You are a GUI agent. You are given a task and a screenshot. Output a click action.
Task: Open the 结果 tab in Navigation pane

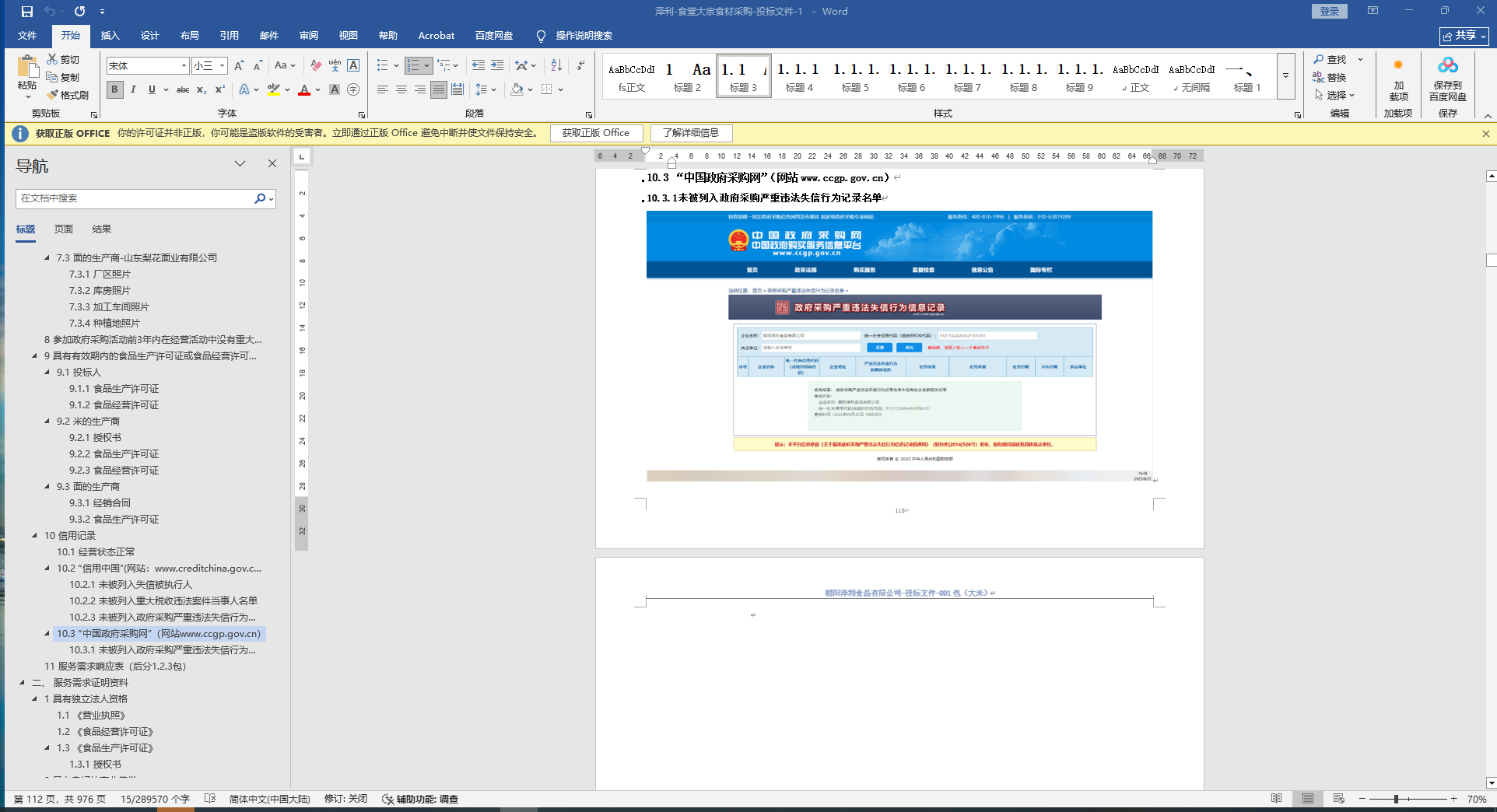pos(102,229)
